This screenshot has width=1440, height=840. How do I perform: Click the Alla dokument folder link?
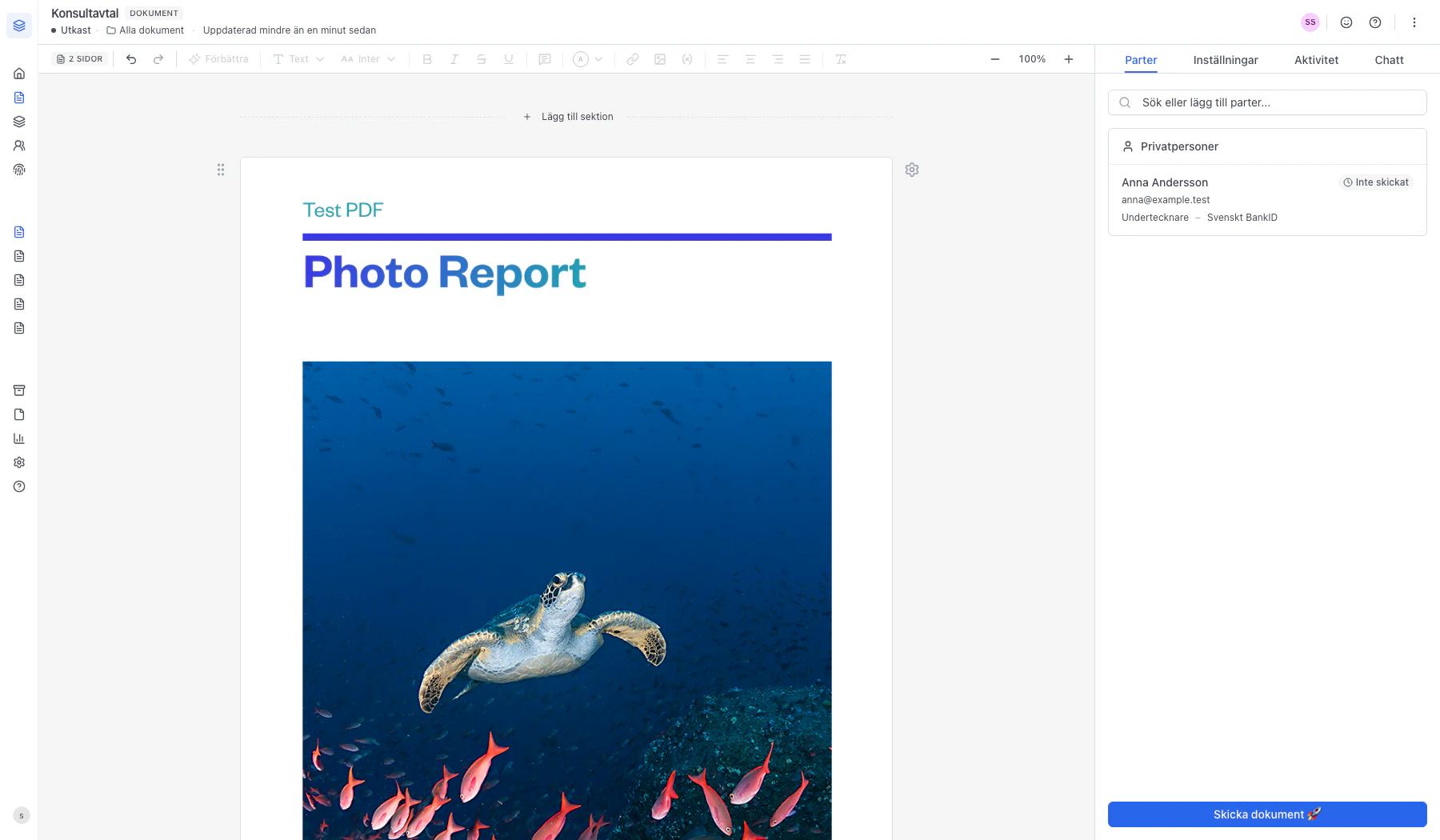coord(146,30)
